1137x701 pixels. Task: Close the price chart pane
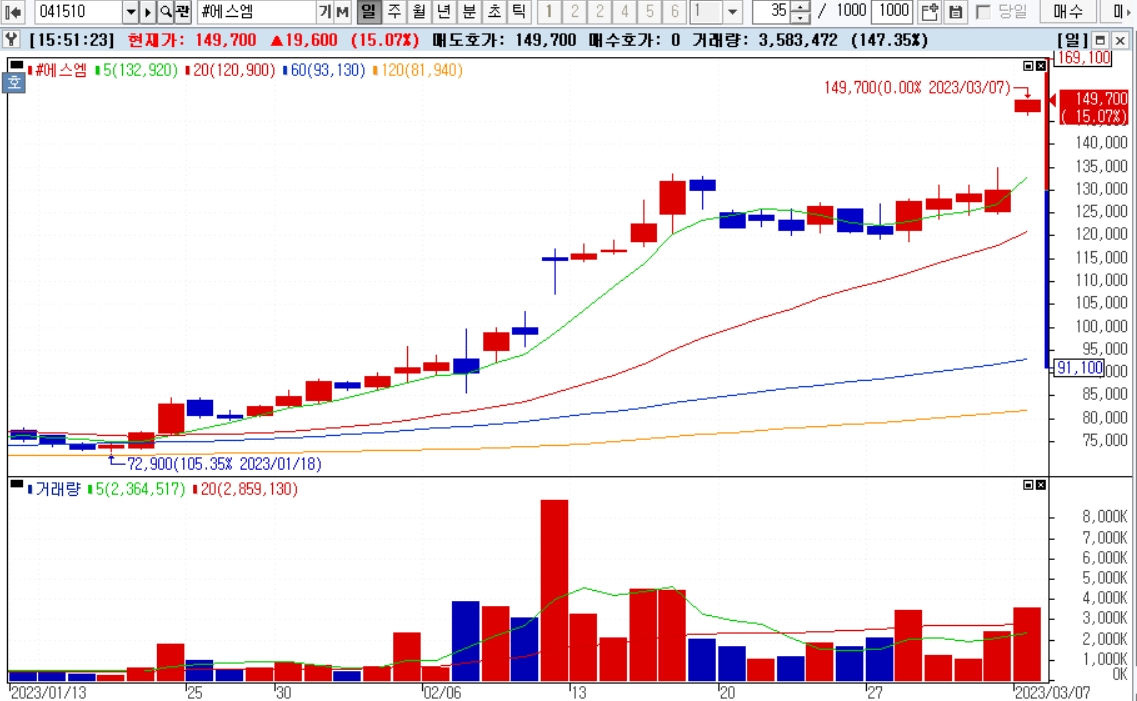click(x=1041, y=66)
